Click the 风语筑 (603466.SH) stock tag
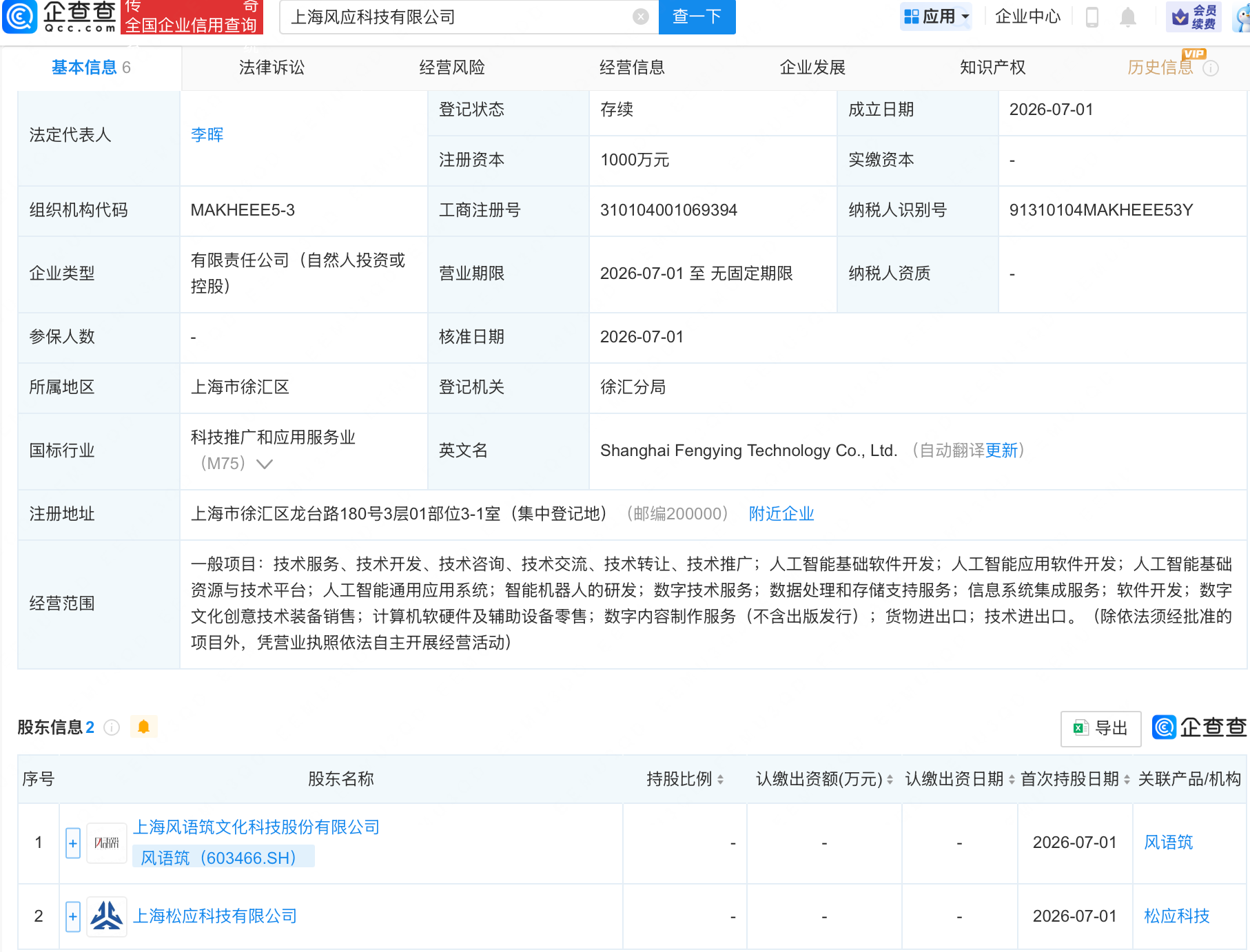Viewport: 1250px width, 952px height. tap(223, 858)
